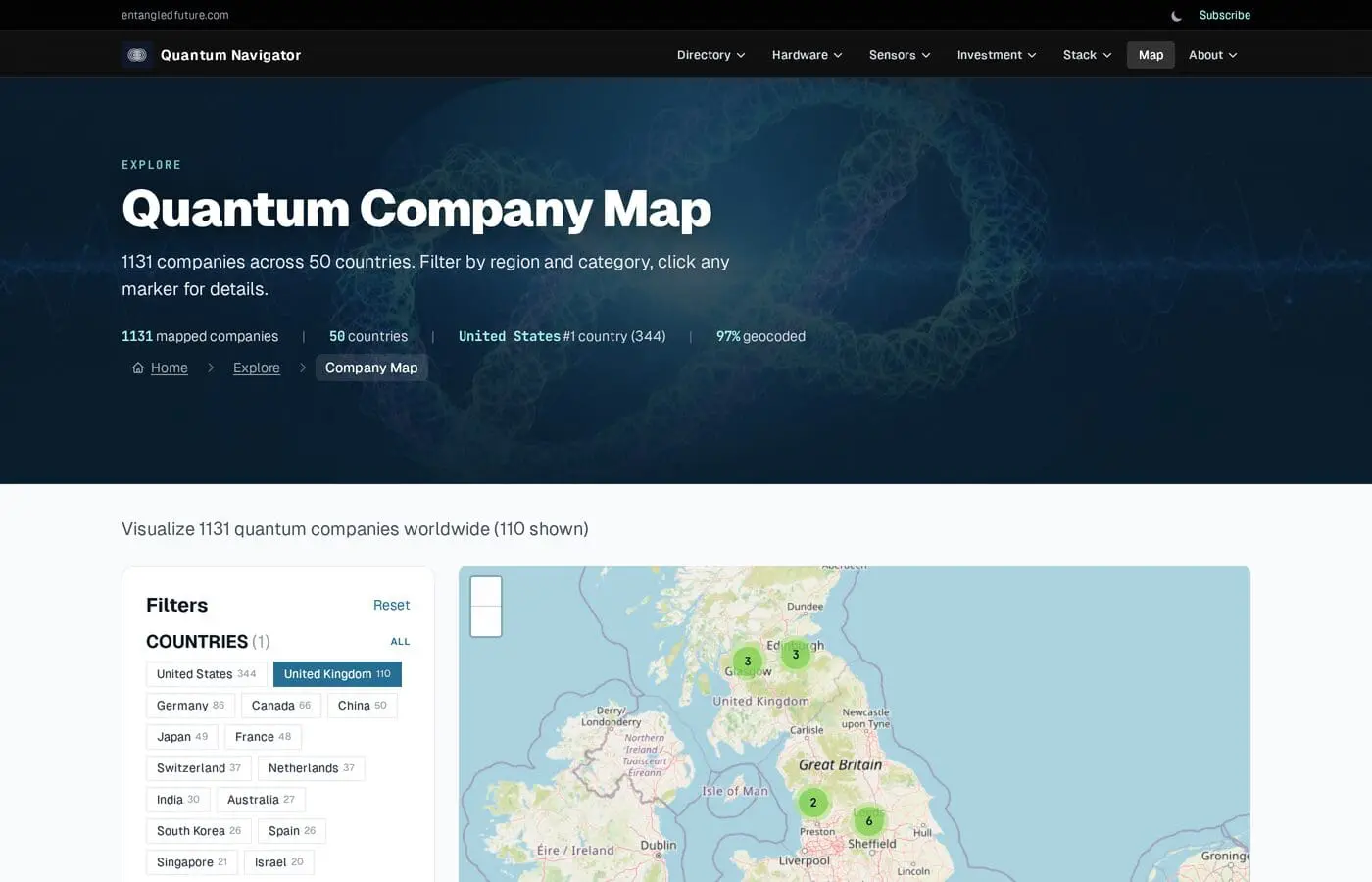Image resolution: width=1372 pixels, height=882 pixels.
Task: Go to Home breadcrumb link
Action: (x=170, y=367)
